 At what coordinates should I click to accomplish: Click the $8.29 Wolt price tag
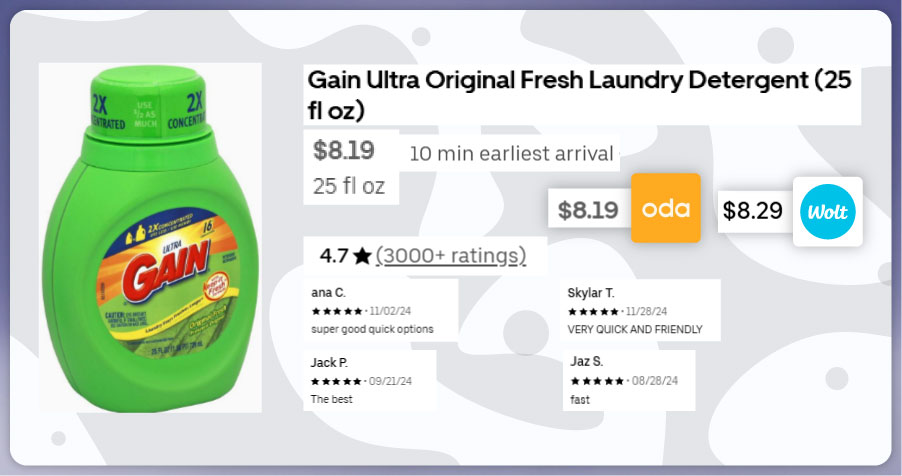[x=753, y=211]
